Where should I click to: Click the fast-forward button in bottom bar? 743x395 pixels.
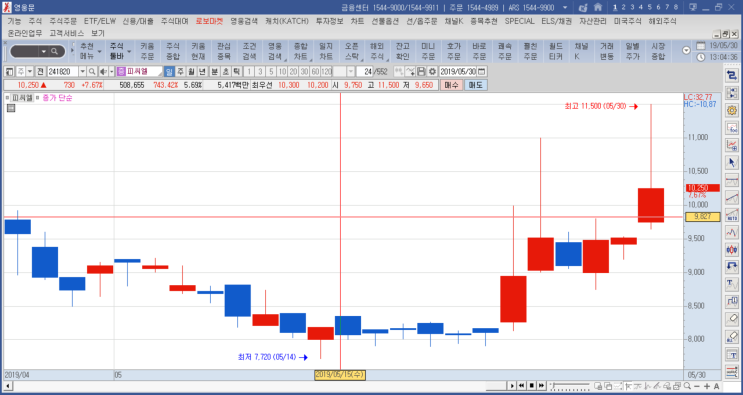click(x=541, y=386)
